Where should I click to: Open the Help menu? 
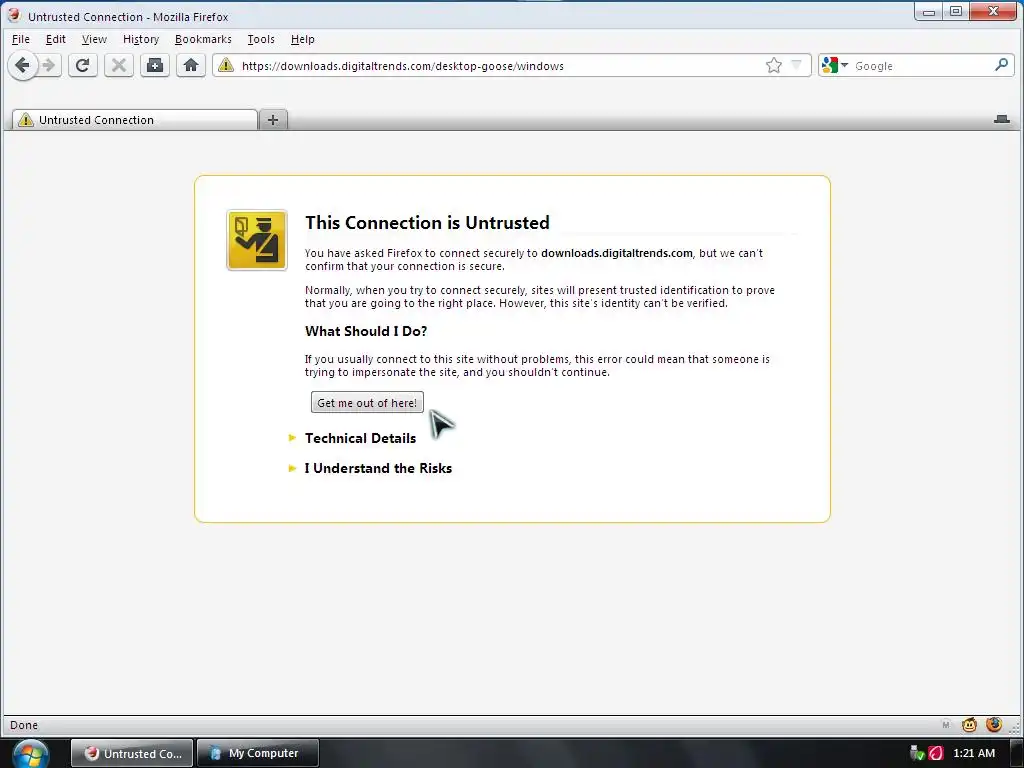tap(302, 39)
